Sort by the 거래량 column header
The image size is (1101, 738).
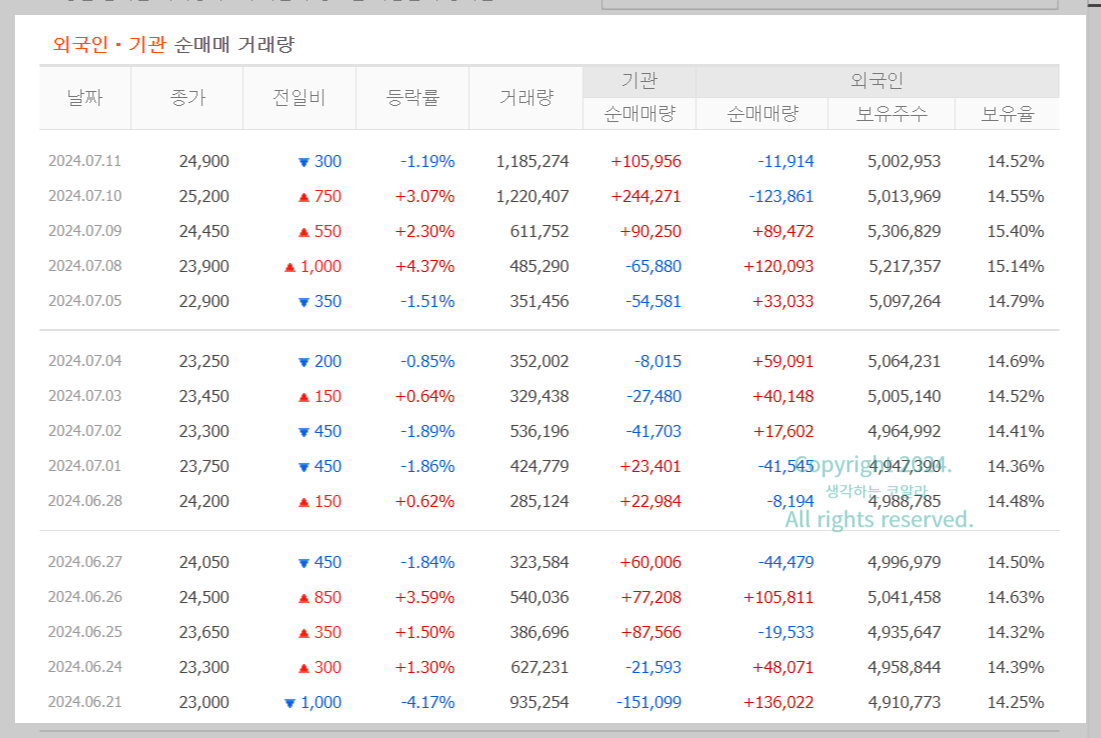click(525, 97)
